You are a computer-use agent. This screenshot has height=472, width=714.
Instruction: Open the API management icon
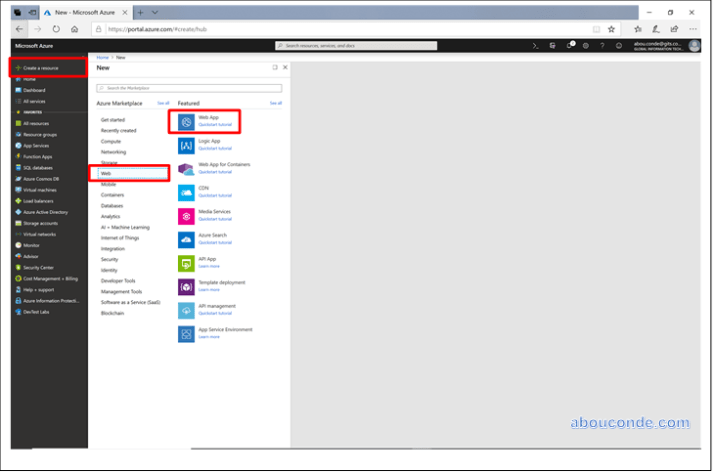(x=186, y=310)
